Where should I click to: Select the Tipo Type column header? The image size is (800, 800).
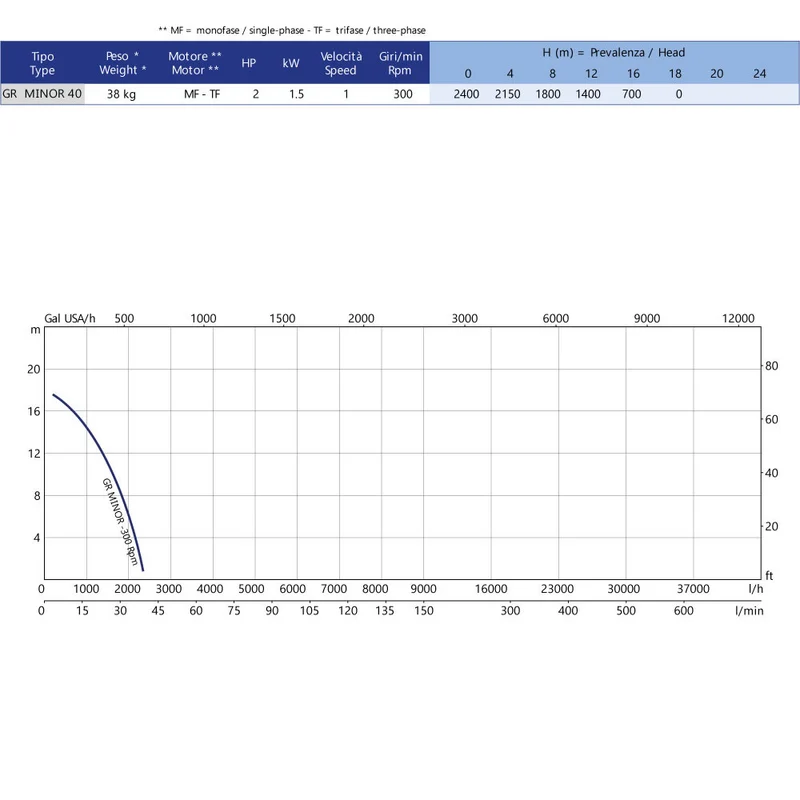pyautogui.click(x=42, y=63)
